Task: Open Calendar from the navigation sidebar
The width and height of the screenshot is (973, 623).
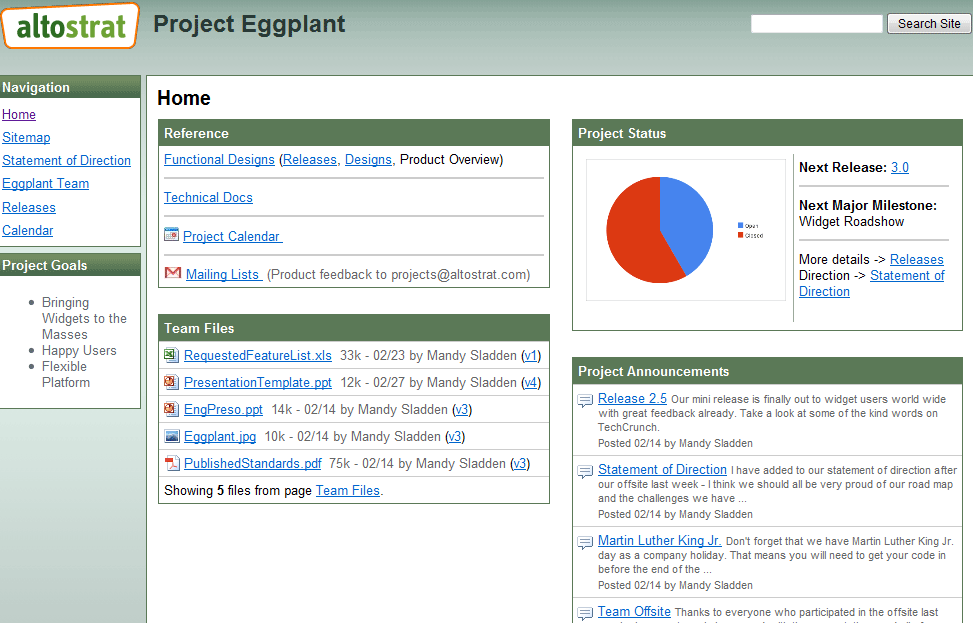Action: pyautogui.click(x=28, y=230)
